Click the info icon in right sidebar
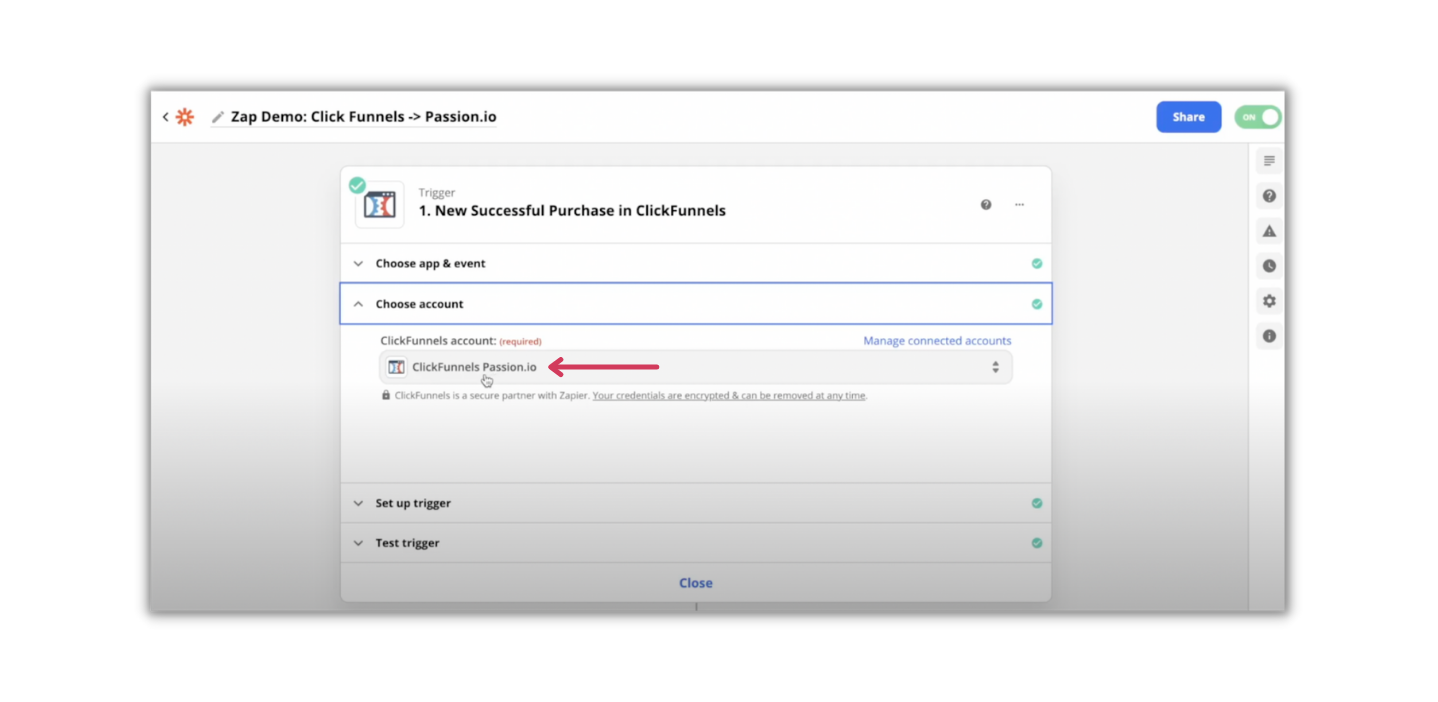1438x702 pixels. coord(1268,335)
